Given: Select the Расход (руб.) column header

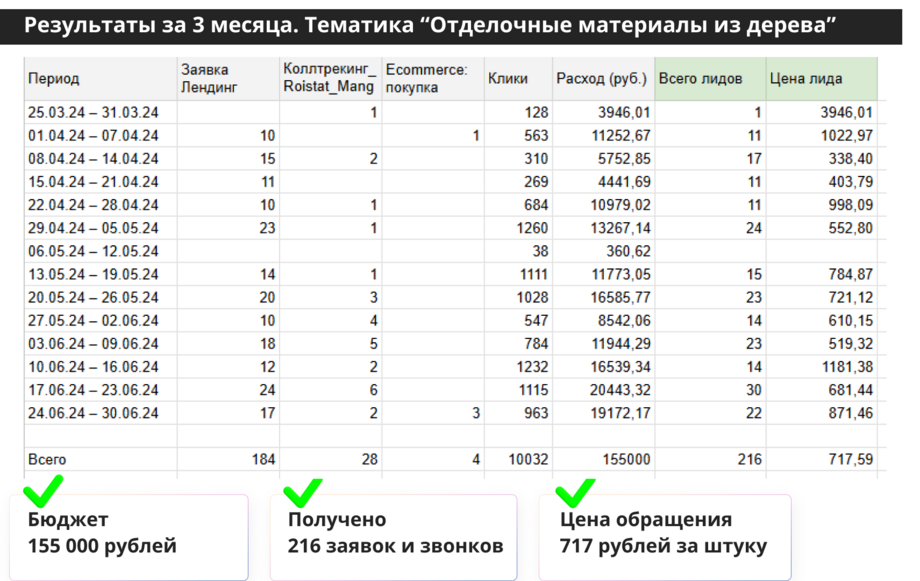Looking at the screenshot, I should tap(603, 79).
